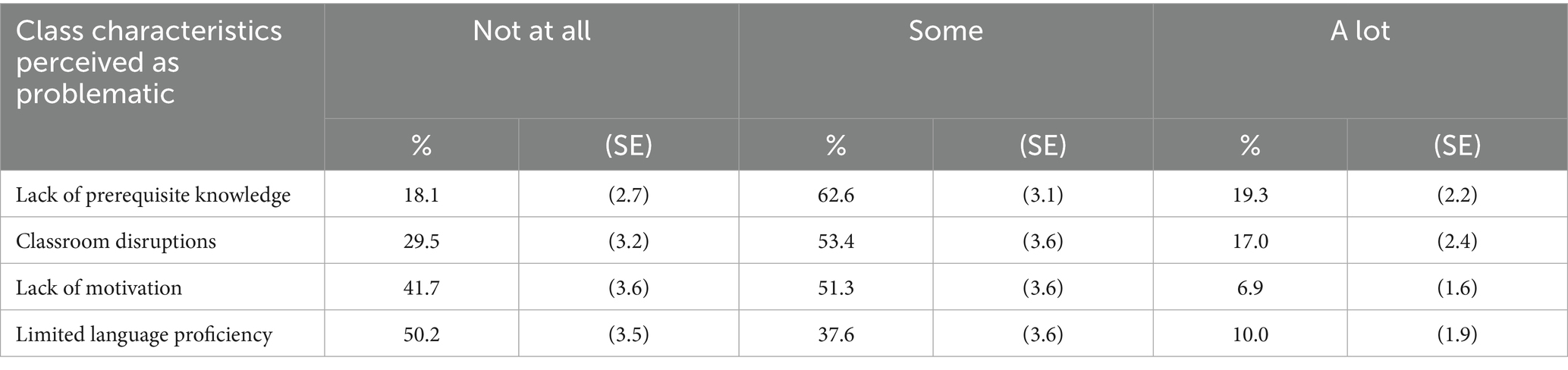Click the 41.7 cell for lack of motivation
Image resolution: width=1568 pixels, height=370 pixels.
(421, 288)
